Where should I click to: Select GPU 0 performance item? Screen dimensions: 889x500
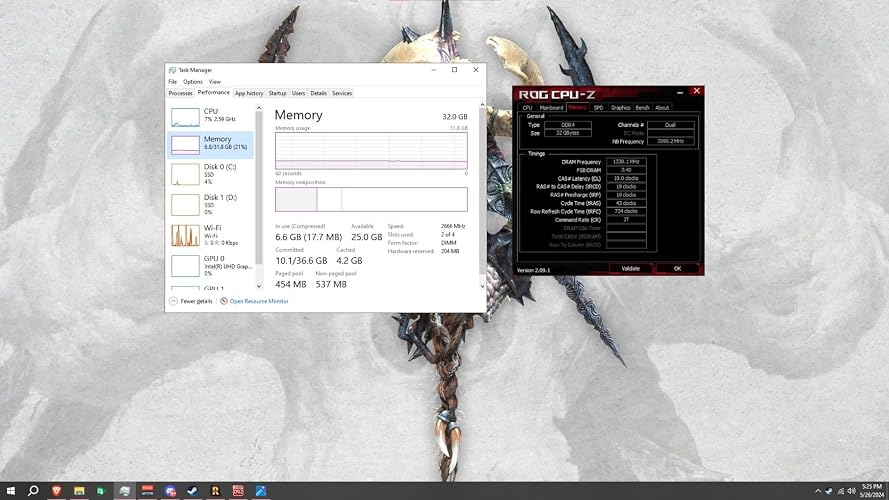coord(210,266)
